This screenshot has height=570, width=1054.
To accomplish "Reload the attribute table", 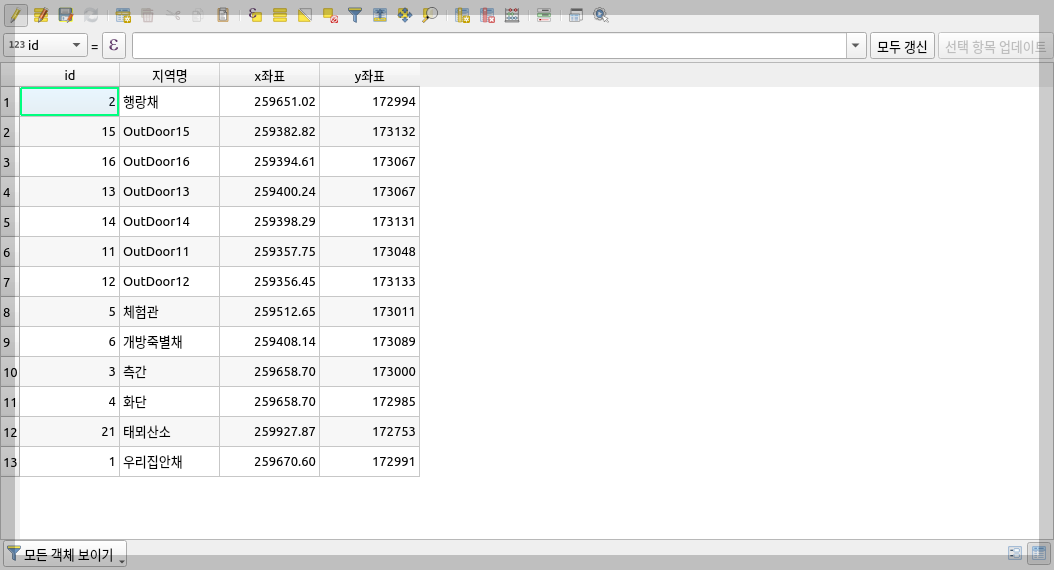I will [x=91, y=15].
